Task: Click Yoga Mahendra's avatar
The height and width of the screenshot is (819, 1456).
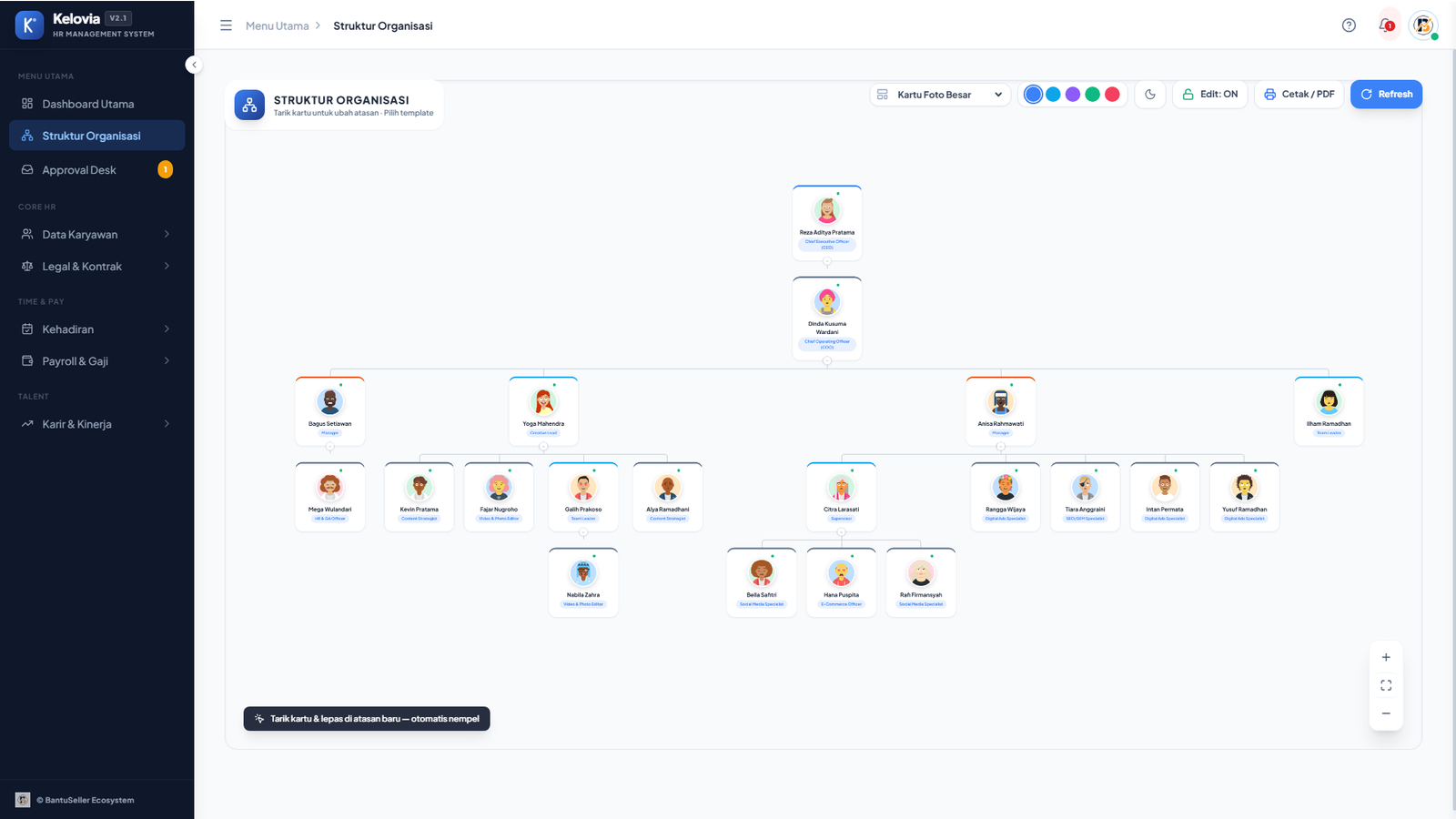Action: (543, 401)
